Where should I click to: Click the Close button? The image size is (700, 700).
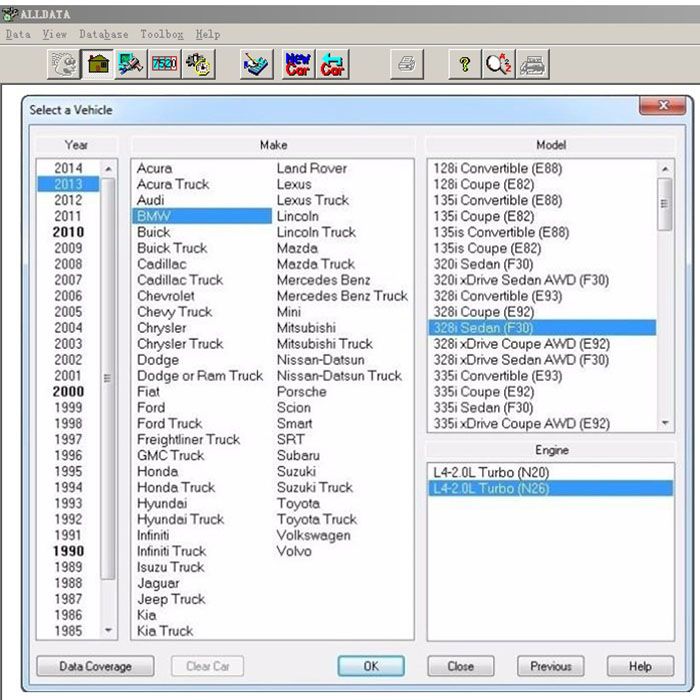[461, 666]
